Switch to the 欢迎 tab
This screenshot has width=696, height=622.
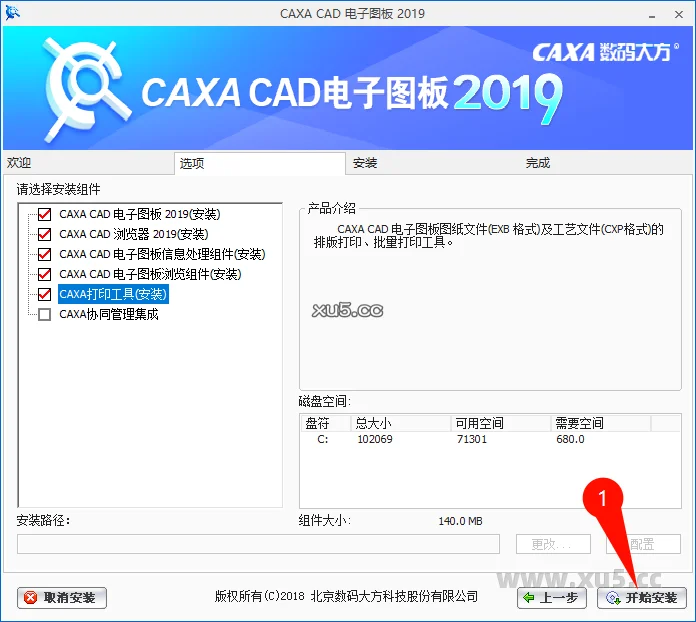pos(20,163)
